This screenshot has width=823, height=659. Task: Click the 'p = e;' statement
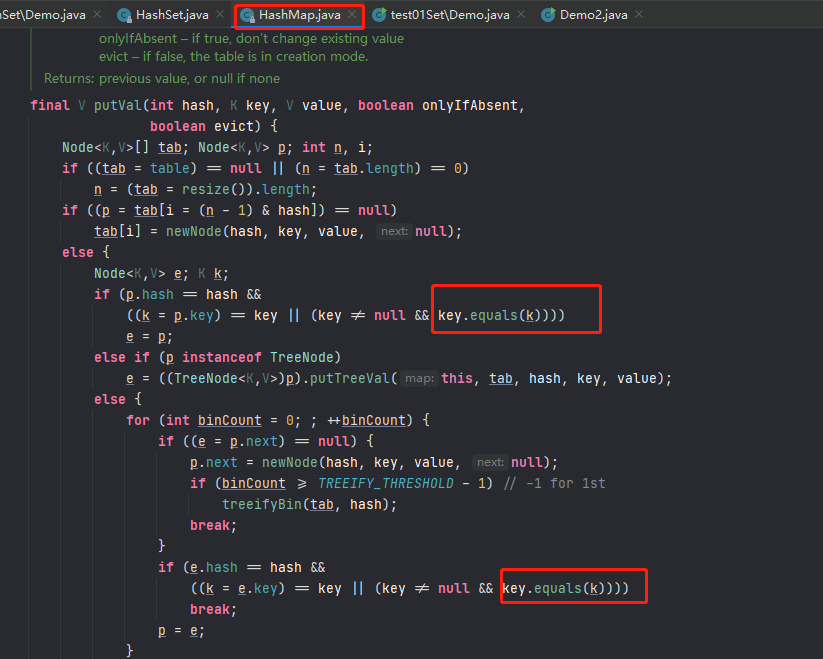coord(181,630)
